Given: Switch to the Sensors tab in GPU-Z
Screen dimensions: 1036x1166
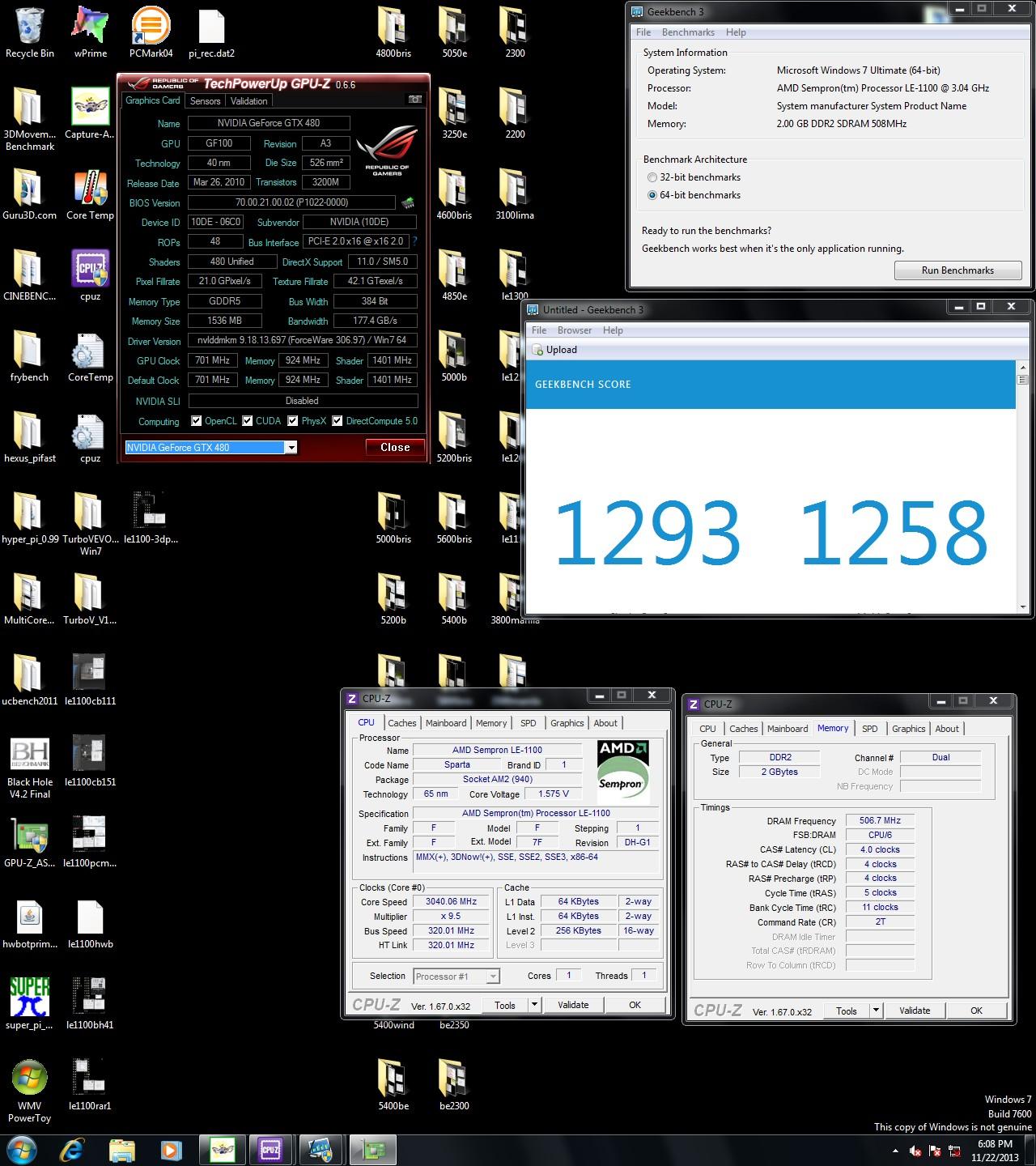Looking at the screenshot, I should (205, 101).
